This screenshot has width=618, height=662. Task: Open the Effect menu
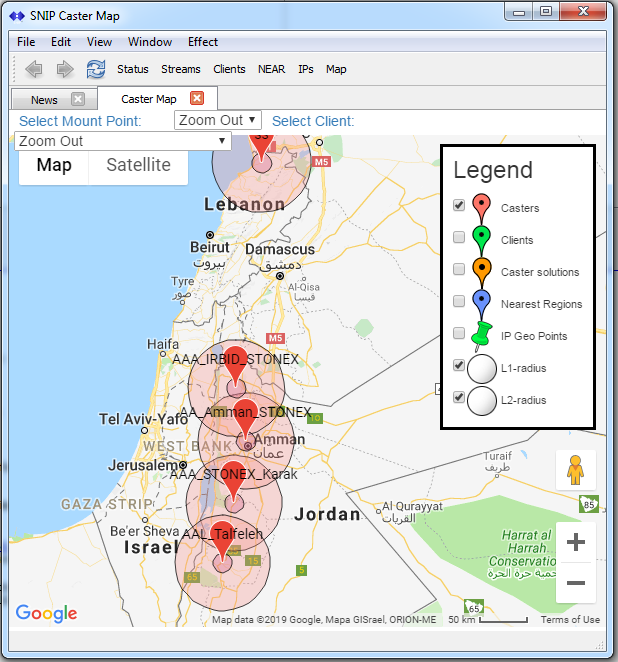point(203,42)
